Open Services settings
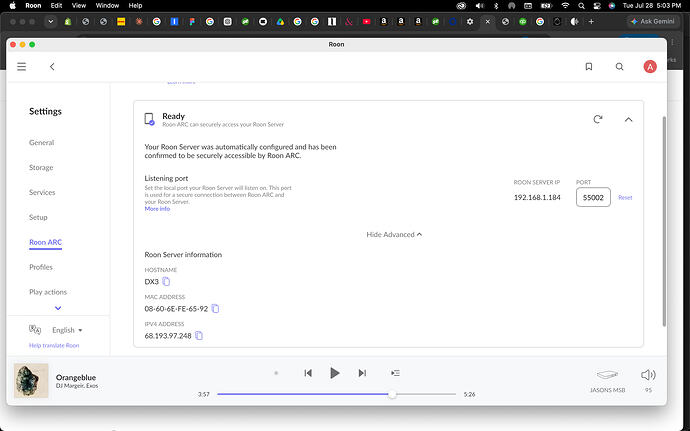Screen dimensions: 690x431 42,192
